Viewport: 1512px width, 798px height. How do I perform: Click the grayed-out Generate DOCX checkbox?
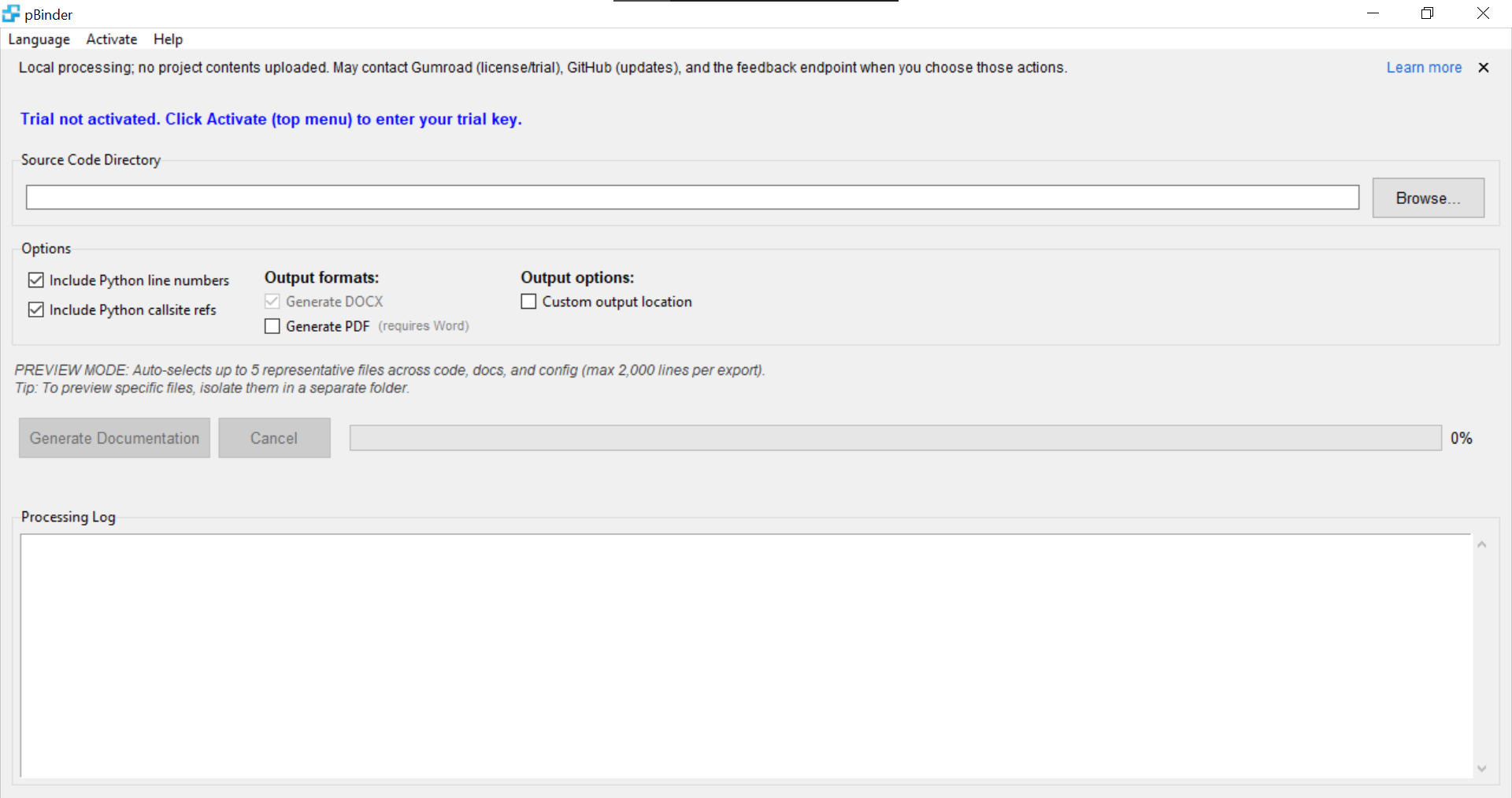(x=272, y=301)
